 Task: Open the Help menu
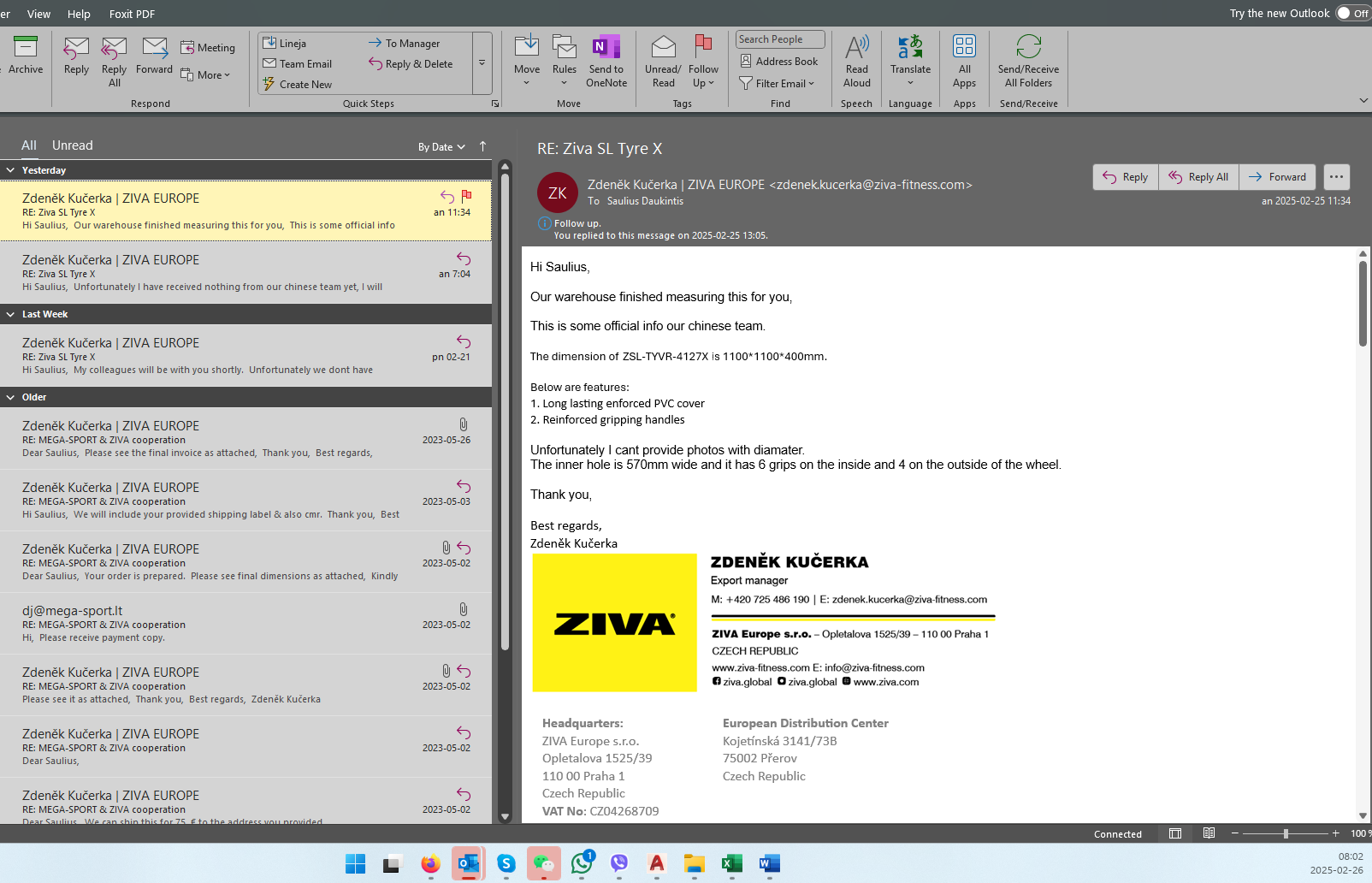[79, 14]
